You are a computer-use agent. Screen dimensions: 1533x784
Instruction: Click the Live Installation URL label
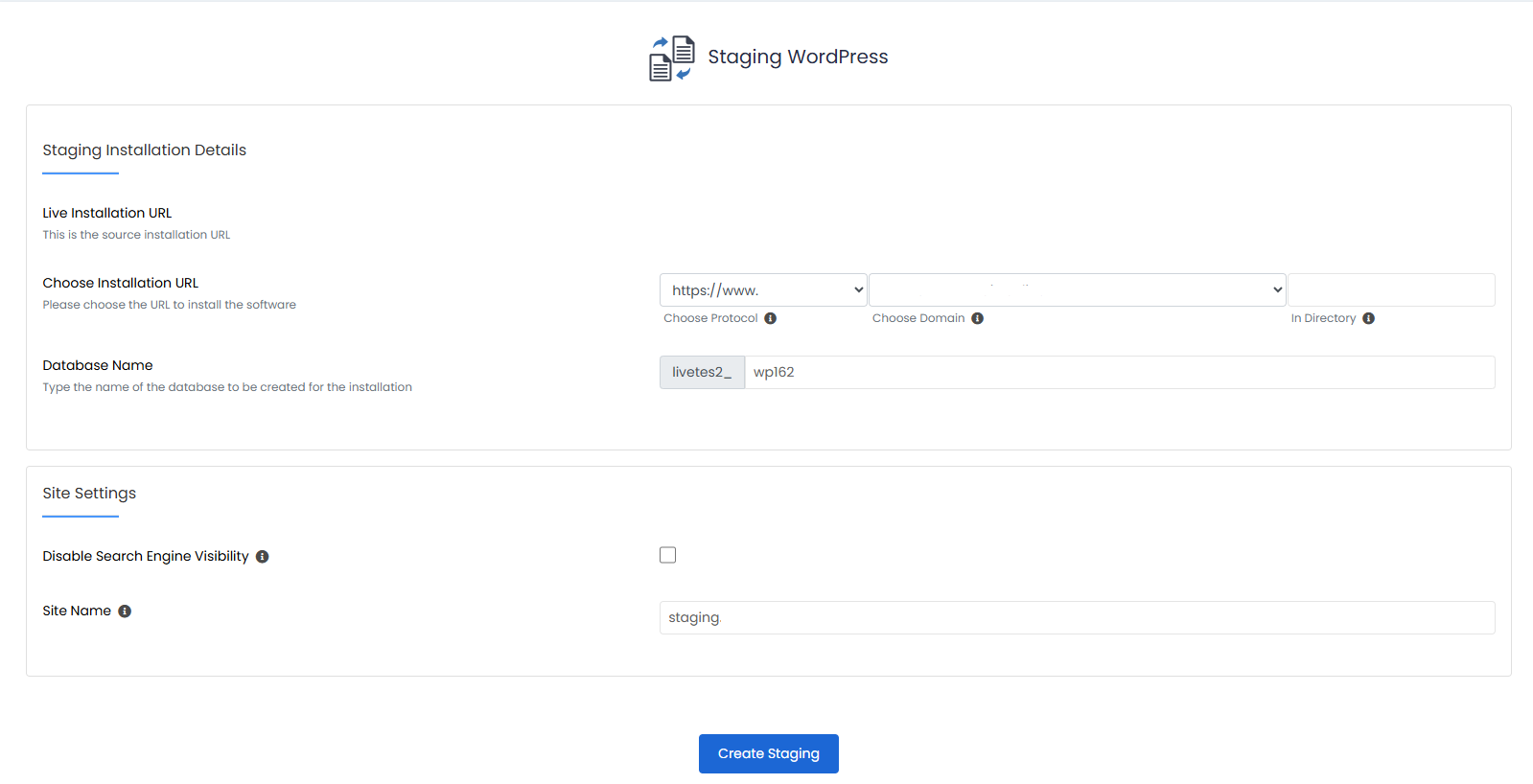click(x=107, y=213)
